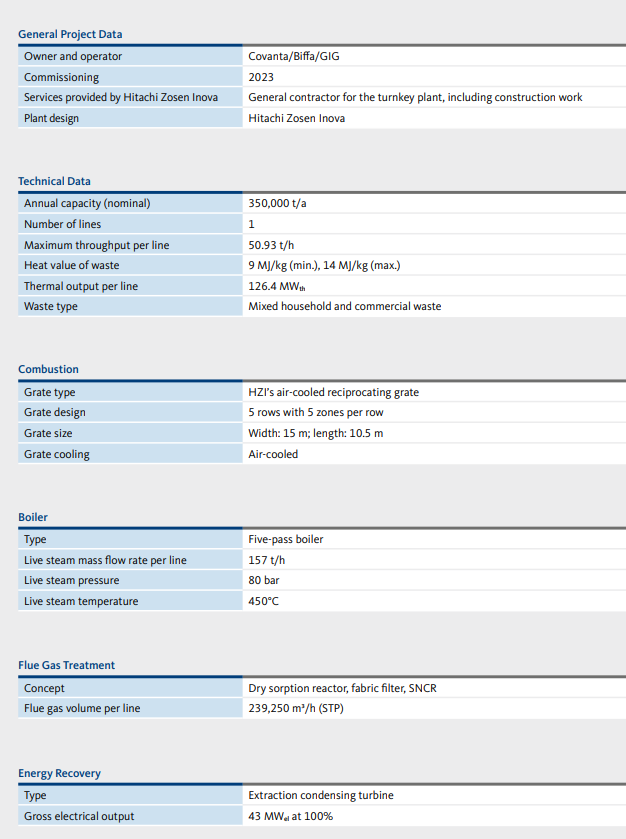
Task: Click the Technical Data section heading
Action: (x=54, y=181)
